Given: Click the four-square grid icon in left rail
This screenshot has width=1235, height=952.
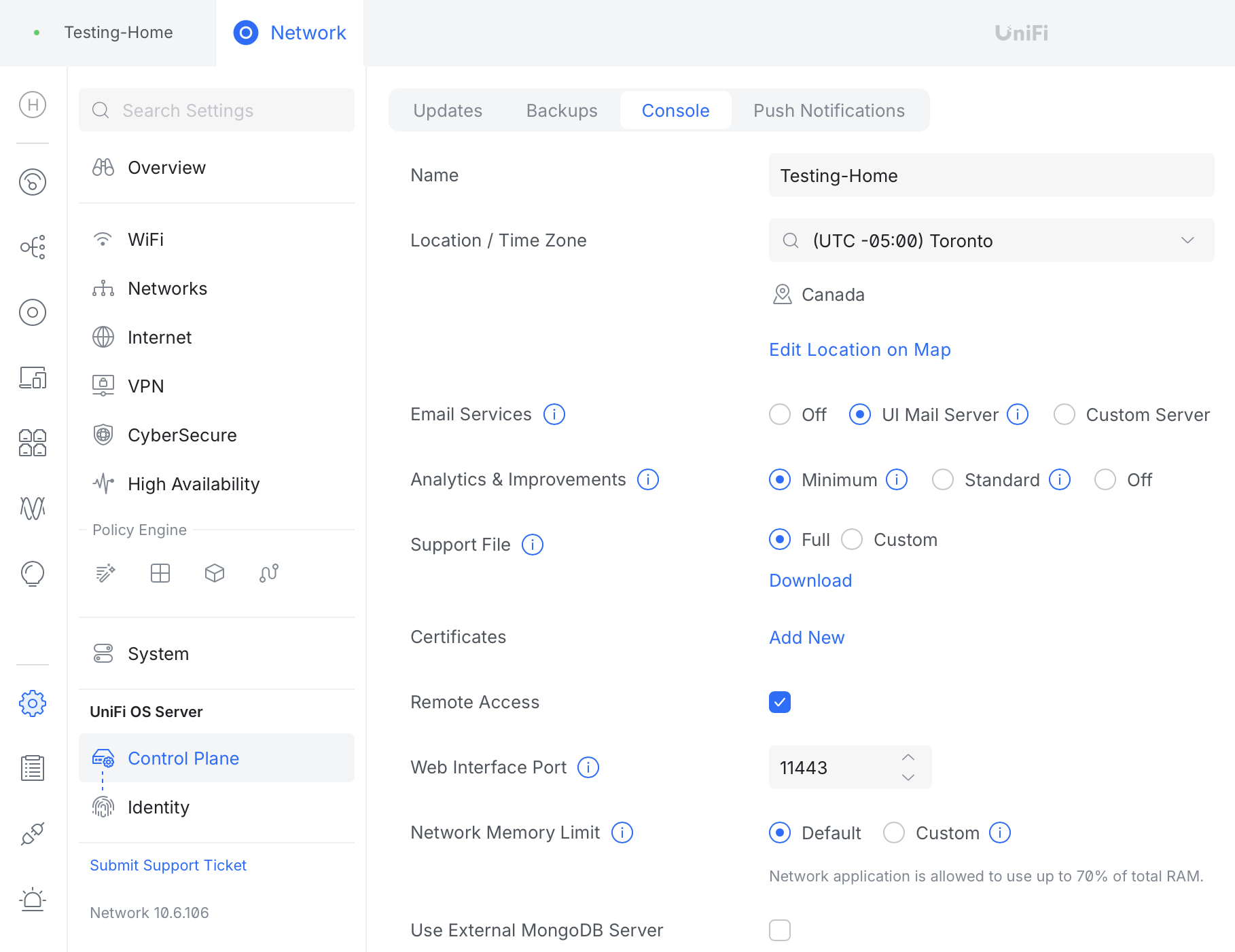Looking at the screenshot, I should click(x=33, y=443).
